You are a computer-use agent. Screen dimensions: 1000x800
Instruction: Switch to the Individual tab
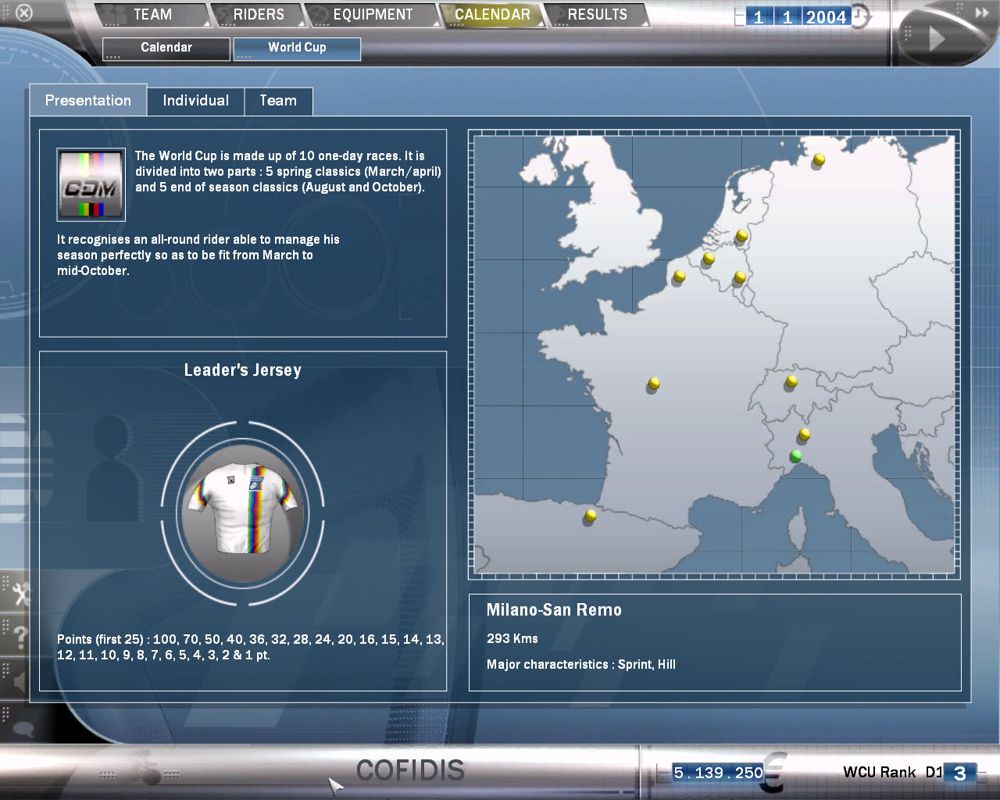(196, 101)
